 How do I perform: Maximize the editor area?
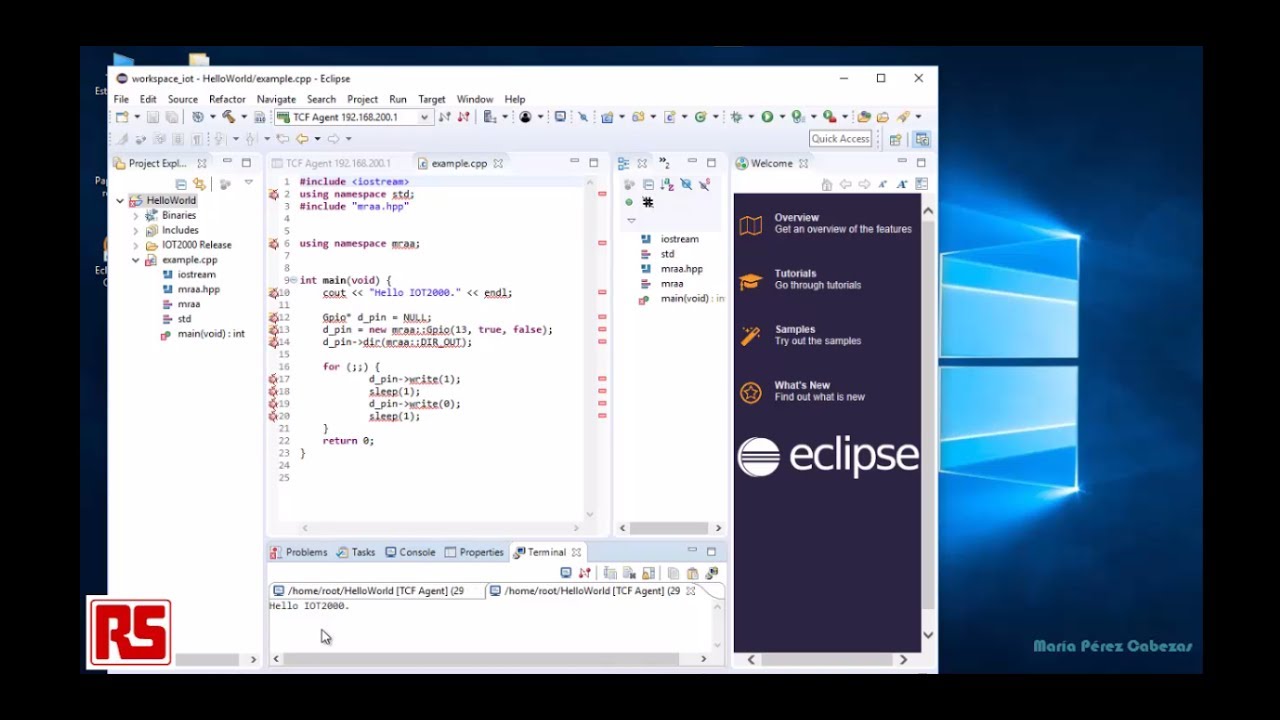coord(593,162)
